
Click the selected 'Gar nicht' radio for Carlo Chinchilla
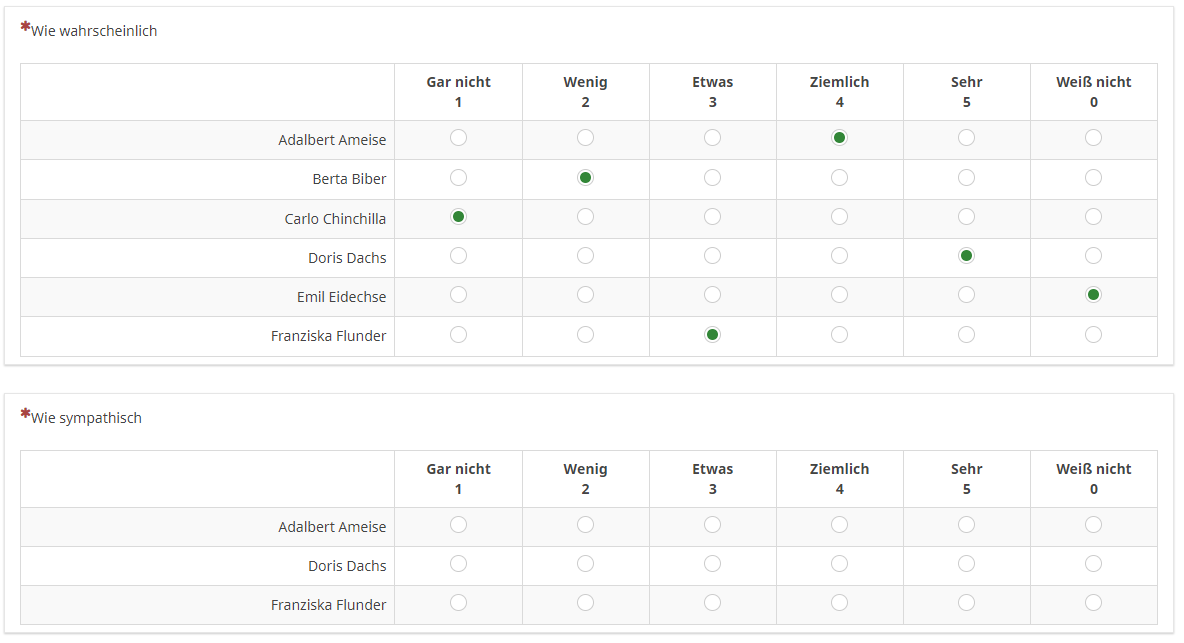pyautogui.click(x=458, y=217)
